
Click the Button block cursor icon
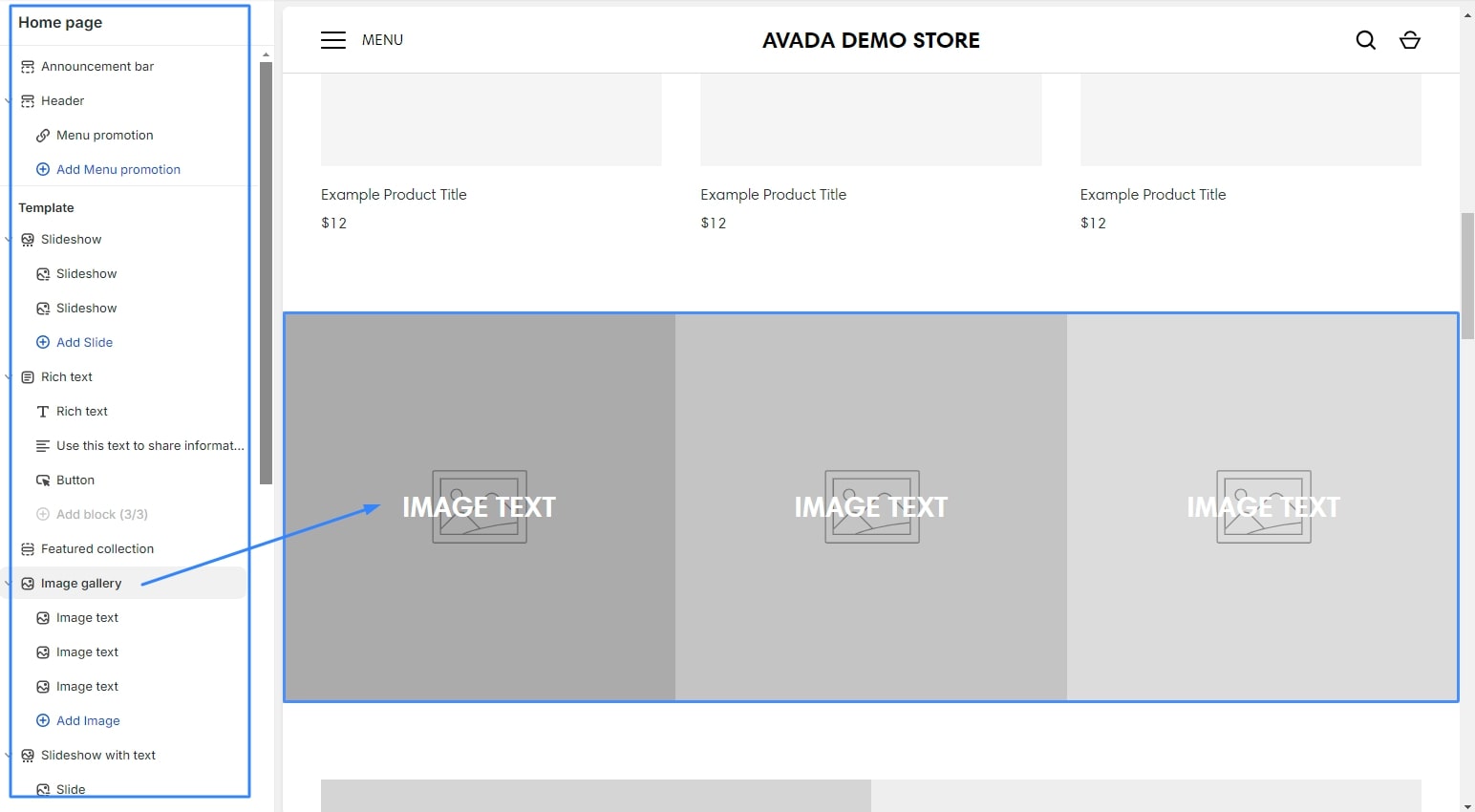(43, 481)
